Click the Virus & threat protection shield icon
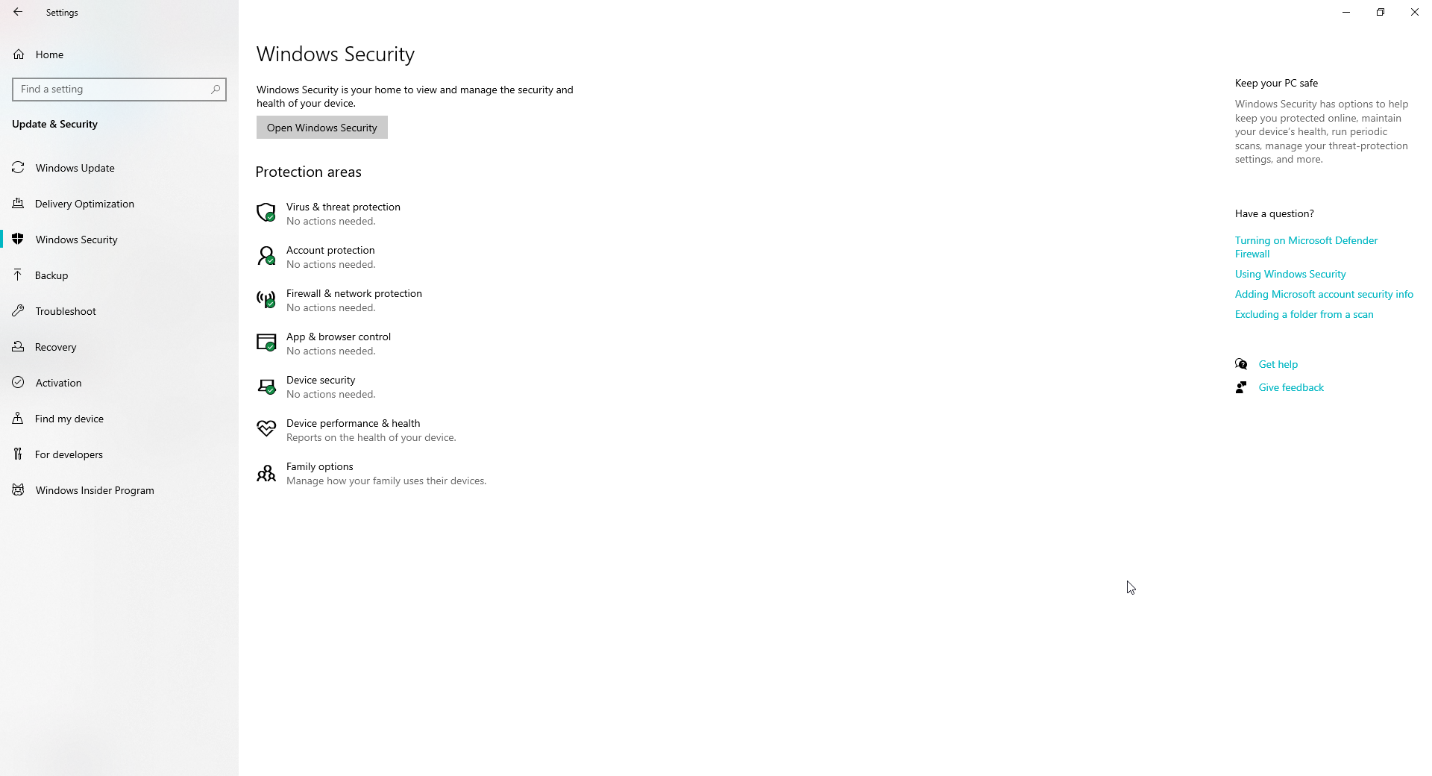1432x776 pixels. coord(266,213)
